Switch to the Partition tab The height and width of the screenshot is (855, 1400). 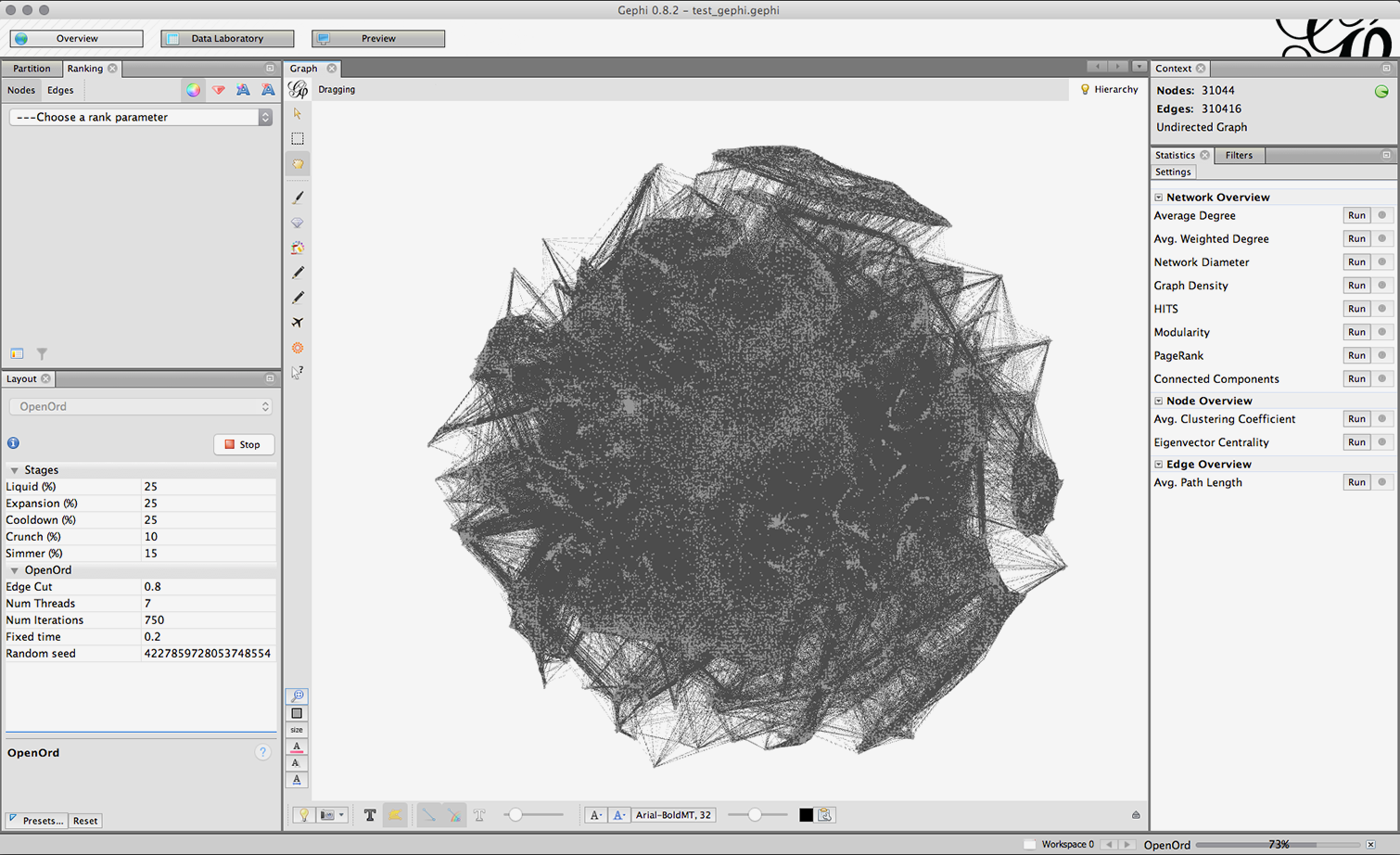tap(32, 69)
